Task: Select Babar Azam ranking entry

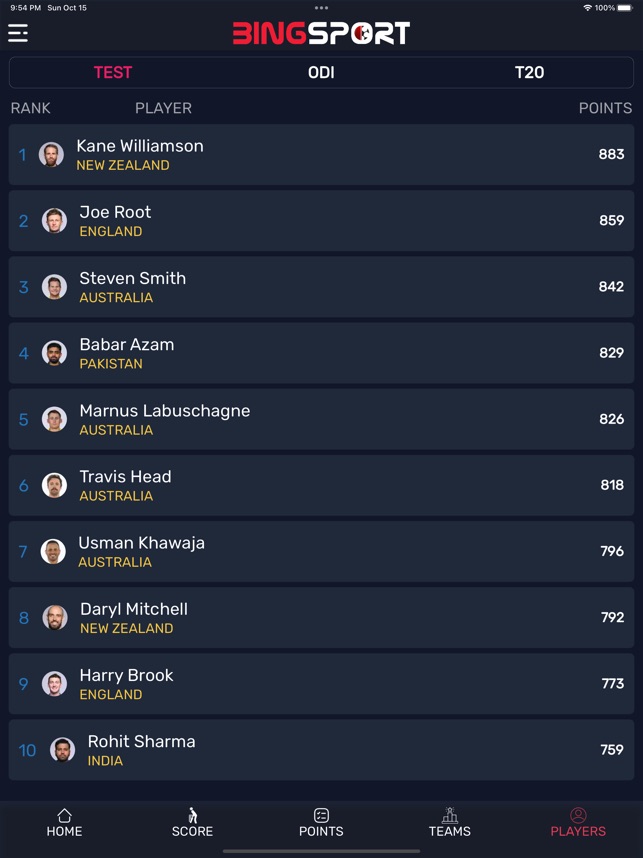Action: tap(321, 353)
